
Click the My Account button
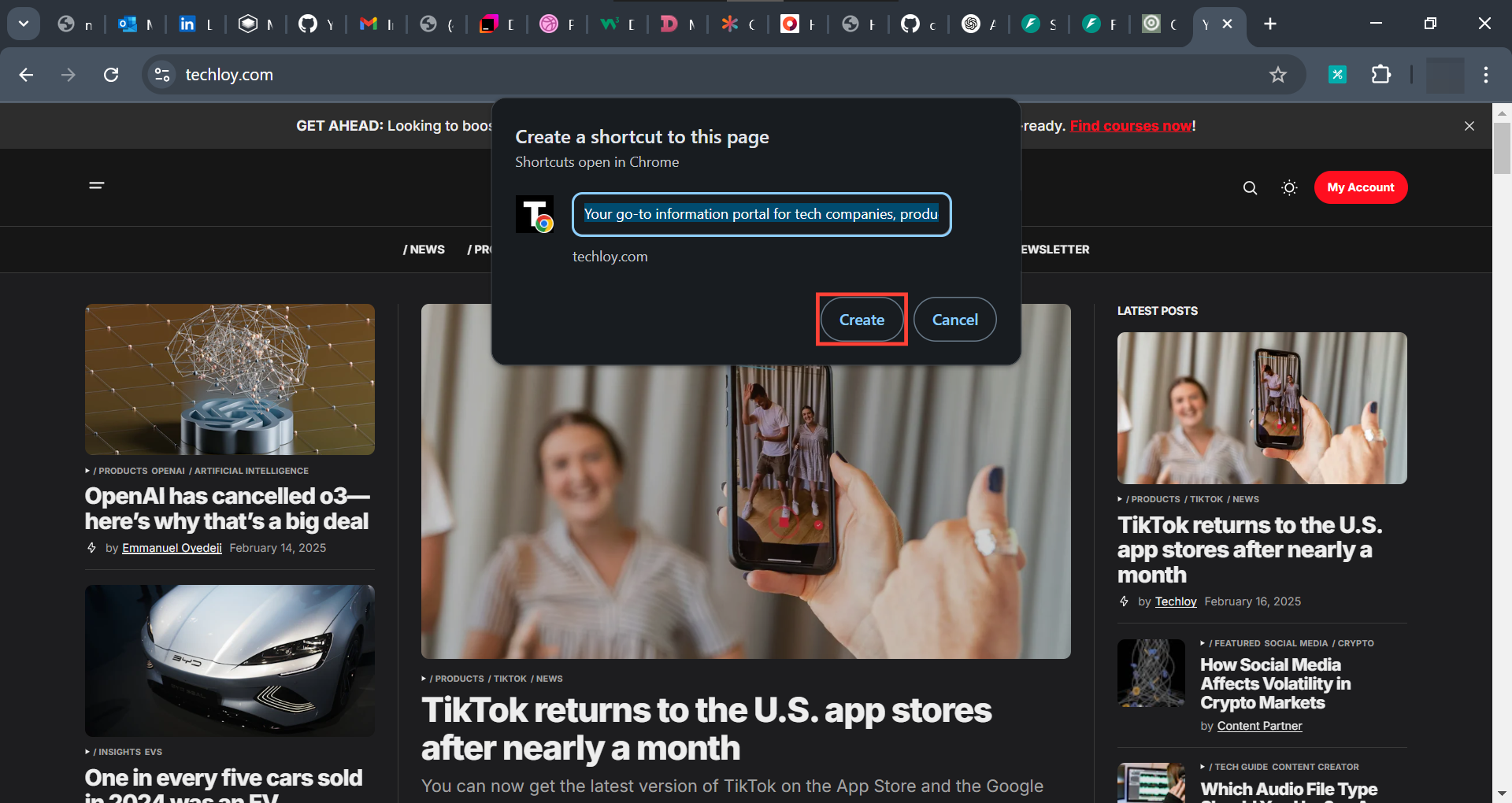[x=1361, y=187]
